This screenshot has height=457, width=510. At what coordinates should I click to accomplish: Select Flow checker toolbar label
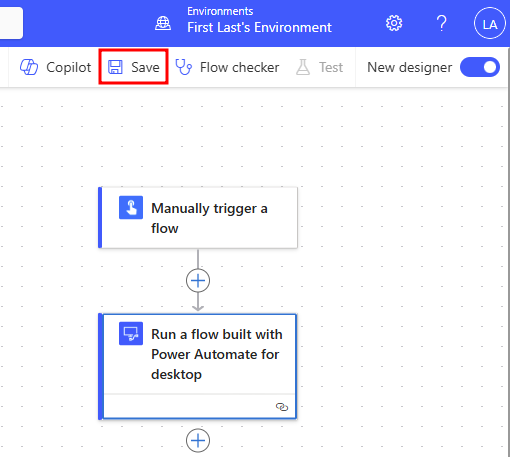[239, 67]
